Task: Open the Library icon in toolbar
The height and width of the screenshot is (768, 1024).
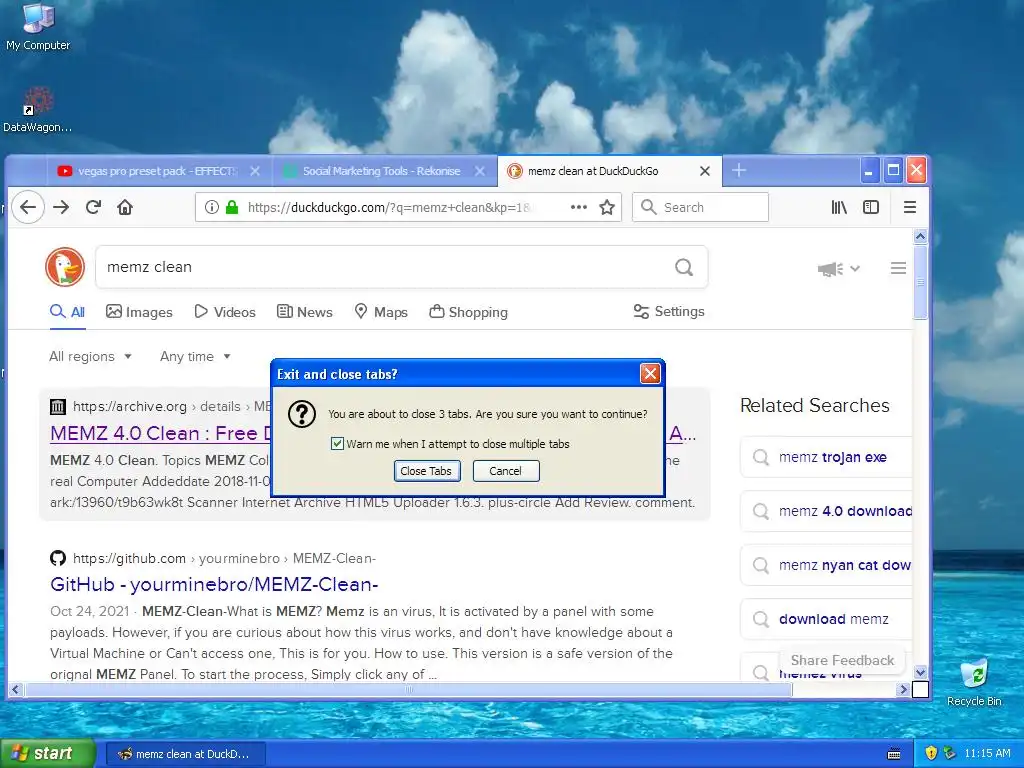Action: pos(839,208)
